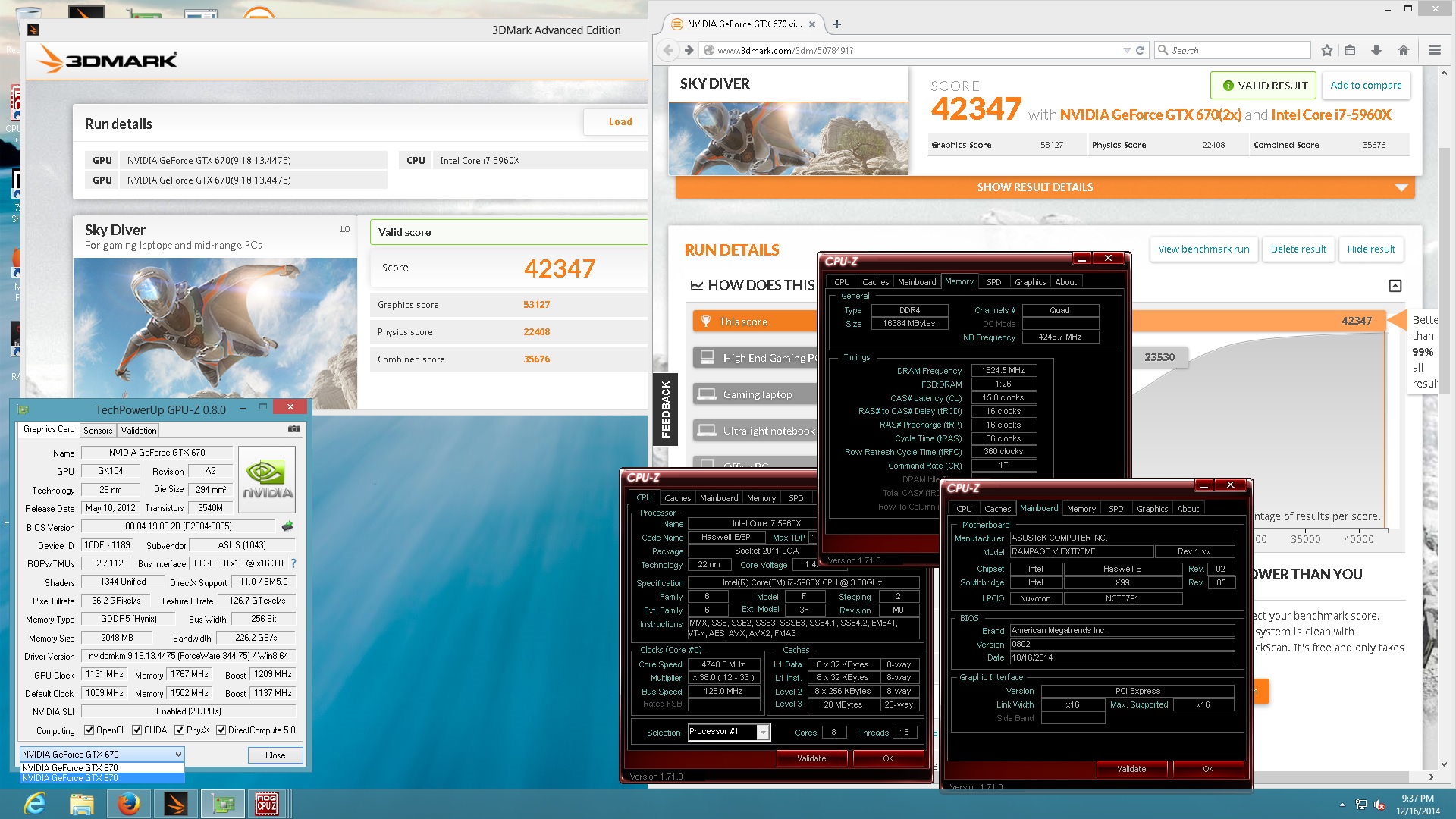Image resolution: width=1456 pixels, height=819 pixels.
Task: Open File Explorer from taskbar
Action: [x=81, y=803]
